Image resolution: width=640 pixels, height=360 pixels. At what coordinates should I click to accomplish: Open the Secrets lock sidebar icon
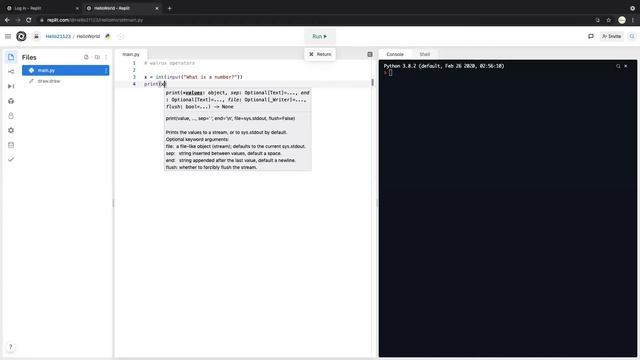tap(11, 116)
